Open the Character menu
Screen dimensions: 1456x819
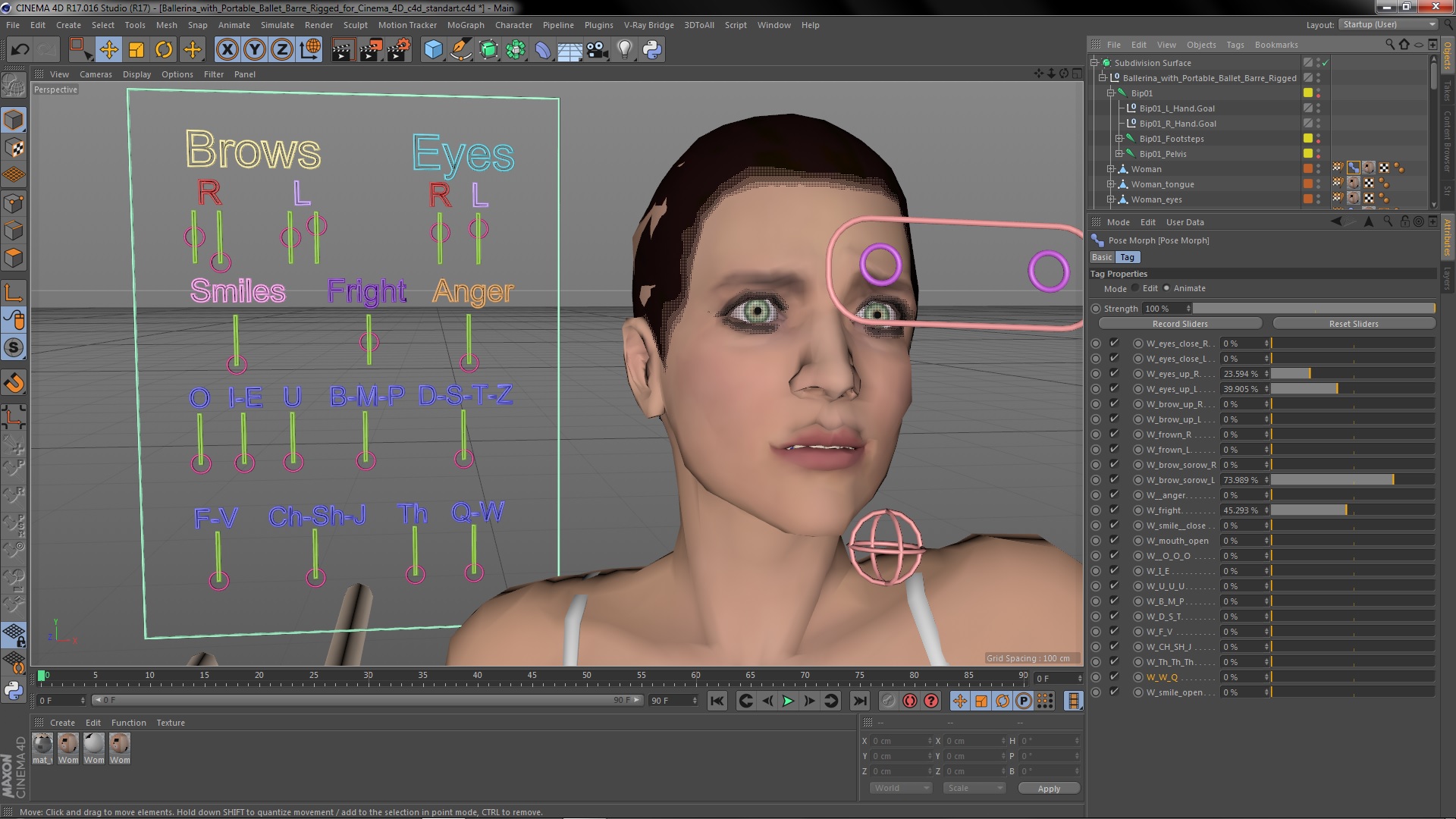coord(513,25)
